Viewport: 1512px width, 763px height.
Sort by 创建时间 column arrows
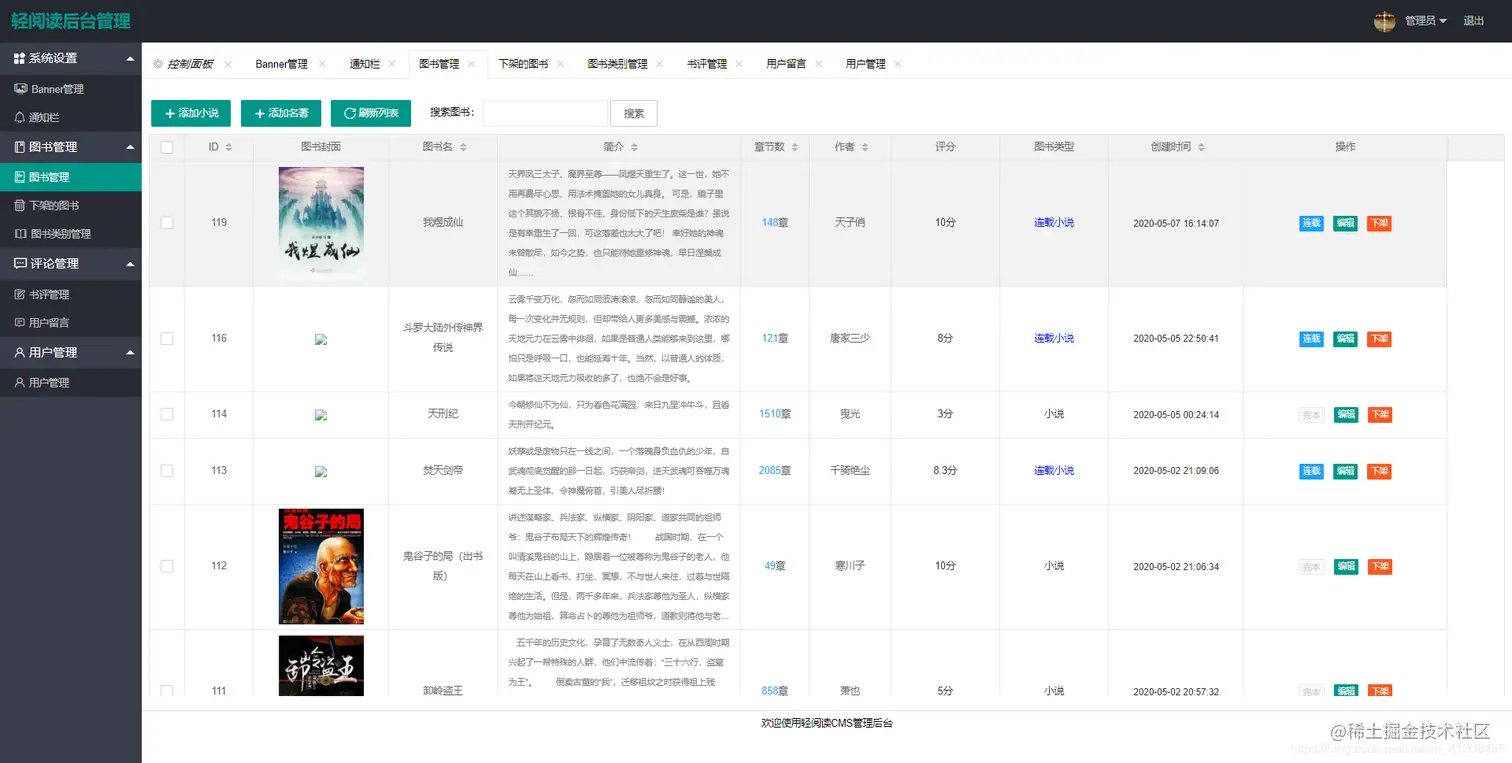coord(1201,147)
